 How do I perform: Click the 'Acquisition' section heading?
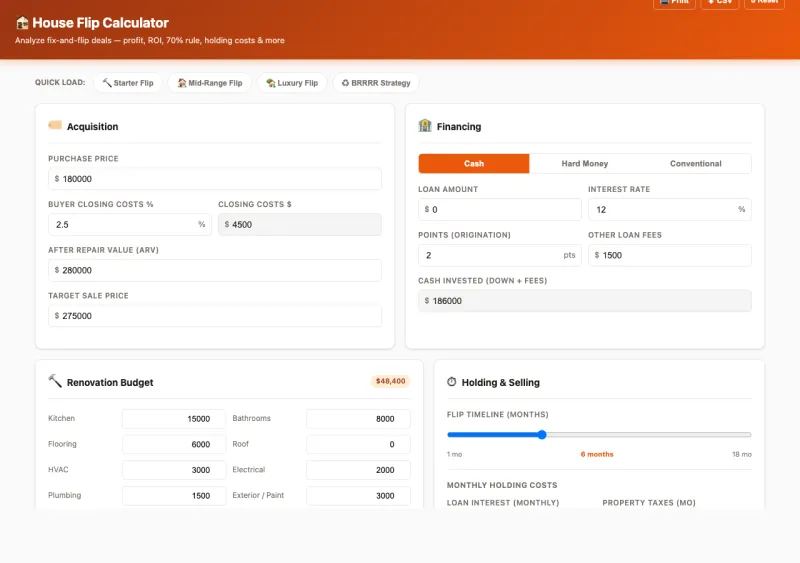pyautogui.click(x=92, y=127)
